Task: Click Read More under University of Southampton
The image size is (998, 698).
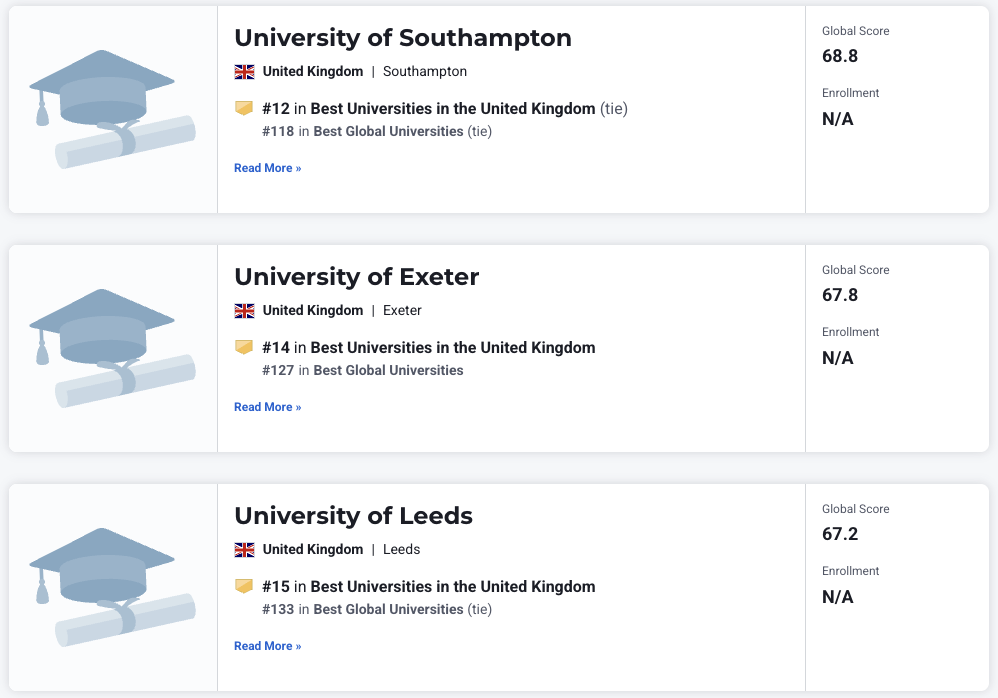Action: tap(267, 168)
